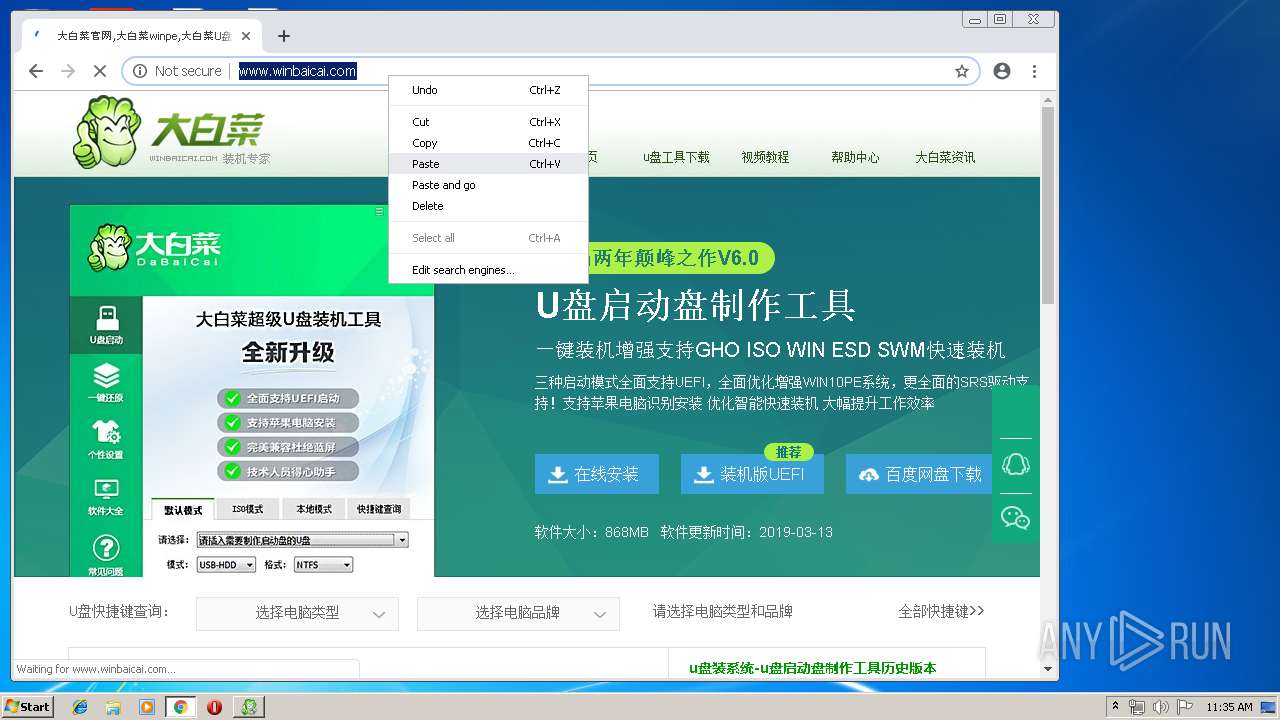
Task: Choose Delete in the context menu
Action: pyautogui.click(x=488, y=206)
